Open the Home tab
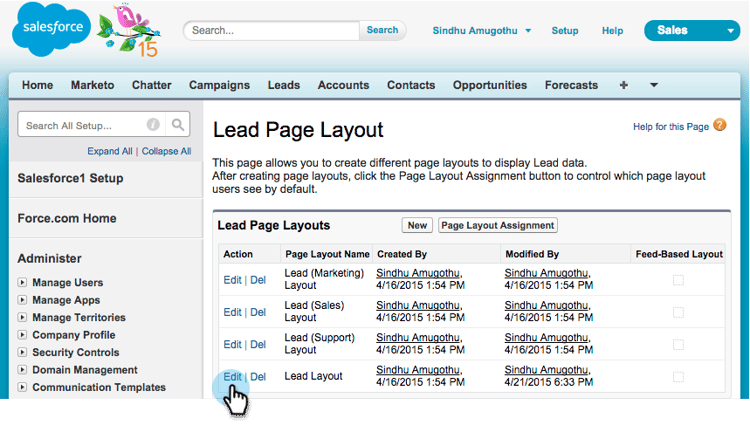 click(37, 85)
